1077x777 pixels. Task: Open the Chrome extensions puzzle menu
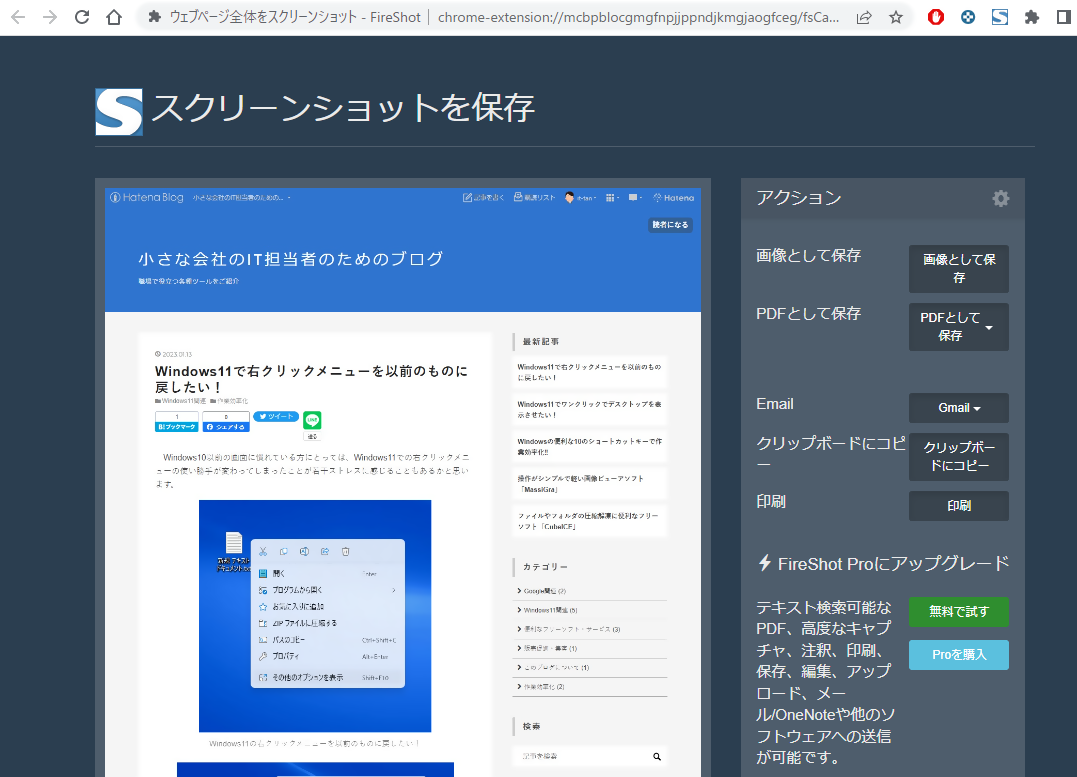click(1031, 17)
